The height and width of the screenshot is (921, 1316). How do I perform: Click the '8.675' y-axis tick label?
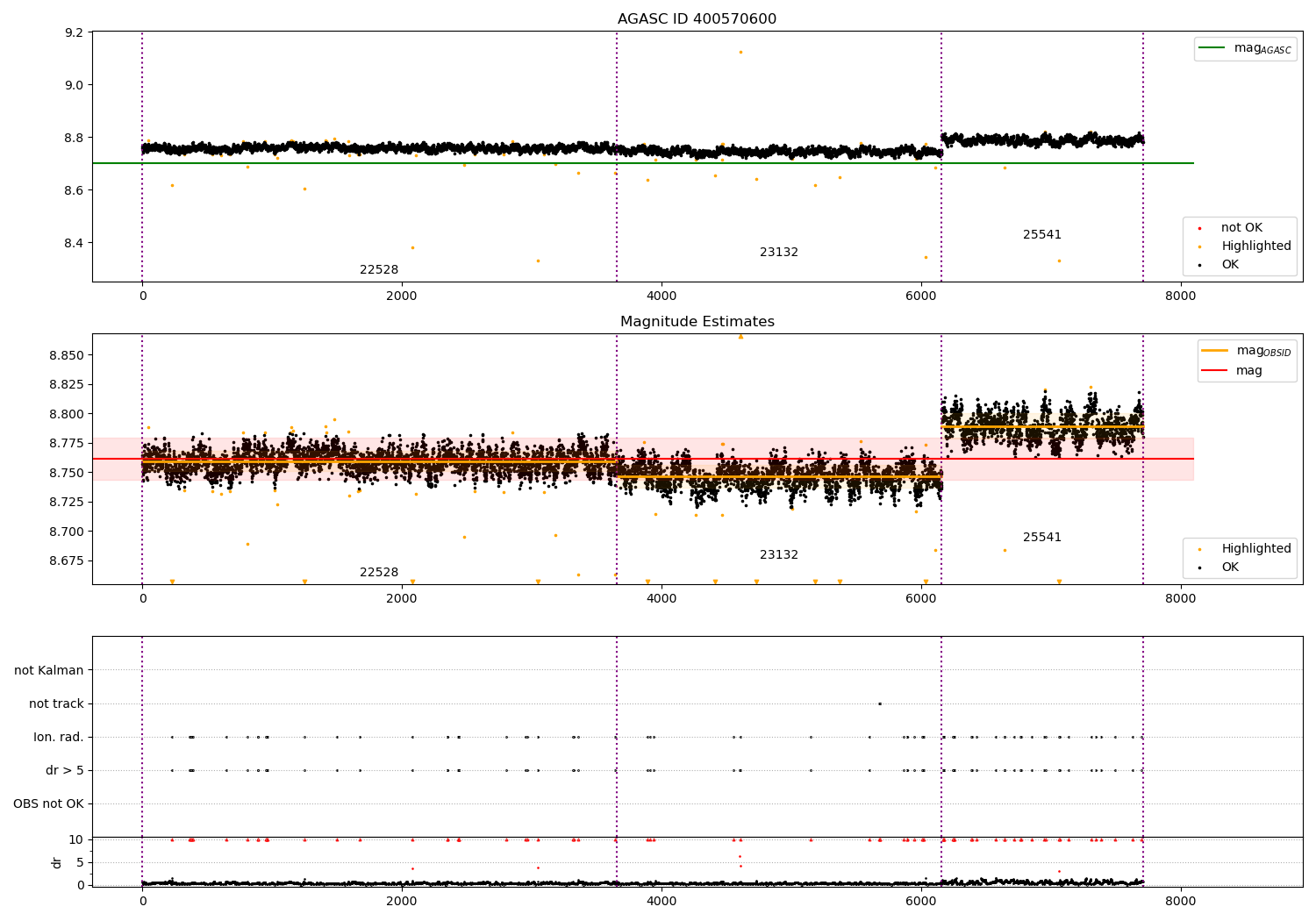click(x=68, y=561)
